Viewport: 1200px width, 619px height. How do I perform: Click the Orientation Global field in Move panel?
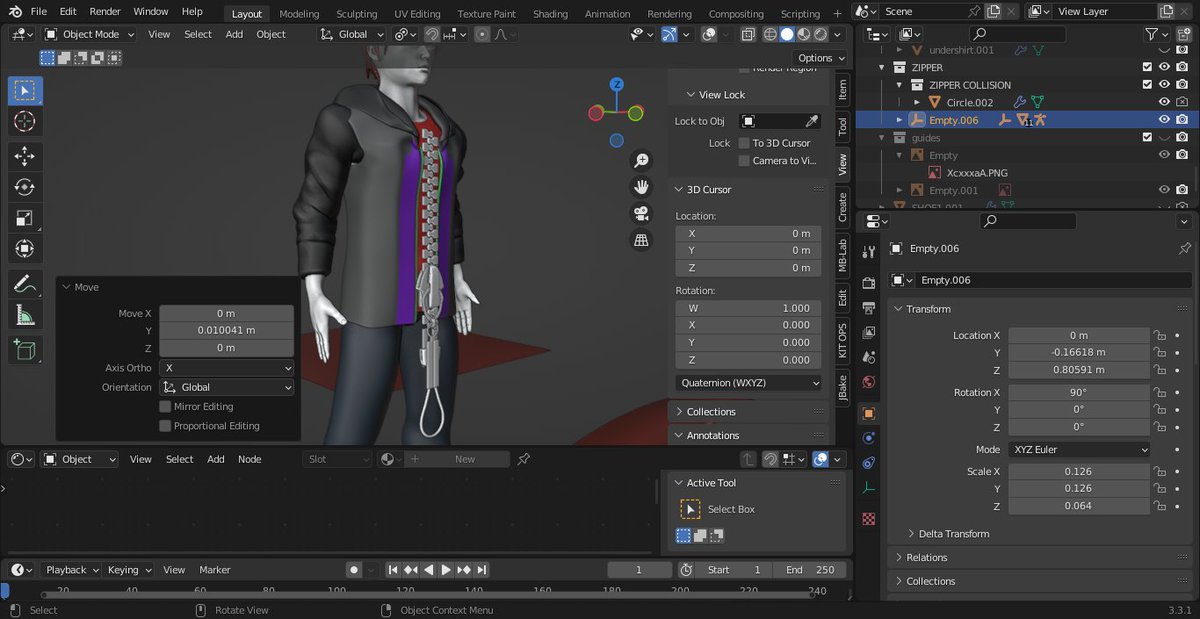[226, 388]
